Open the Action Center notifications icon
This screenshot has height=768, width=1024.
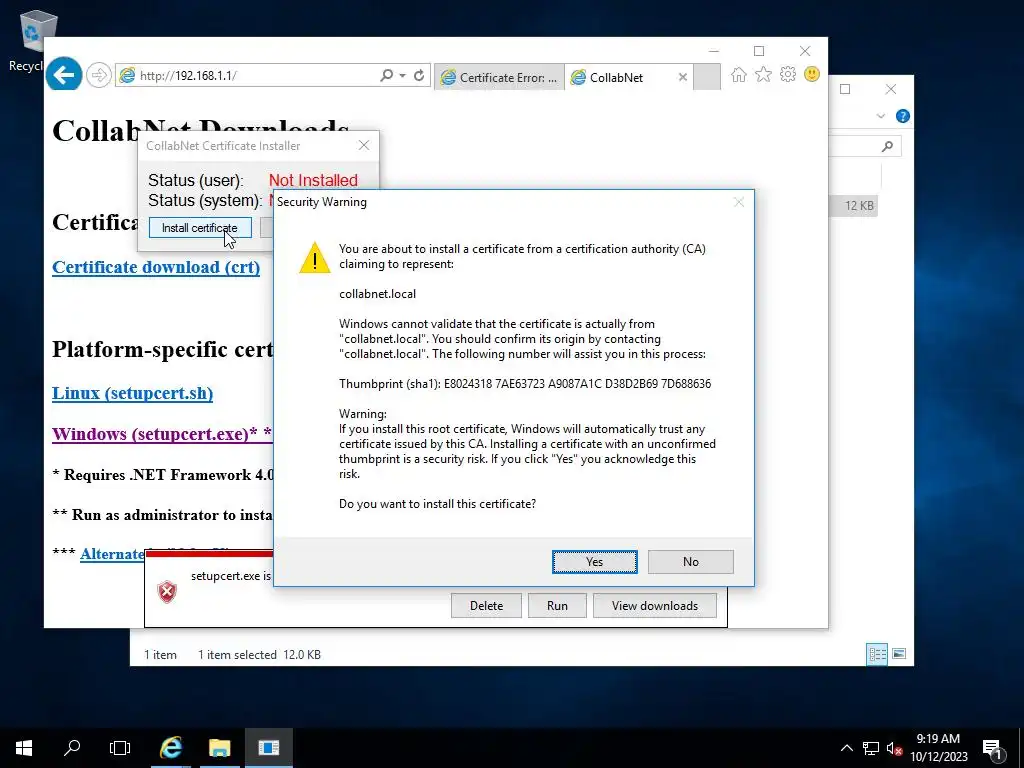coord(991,748)
